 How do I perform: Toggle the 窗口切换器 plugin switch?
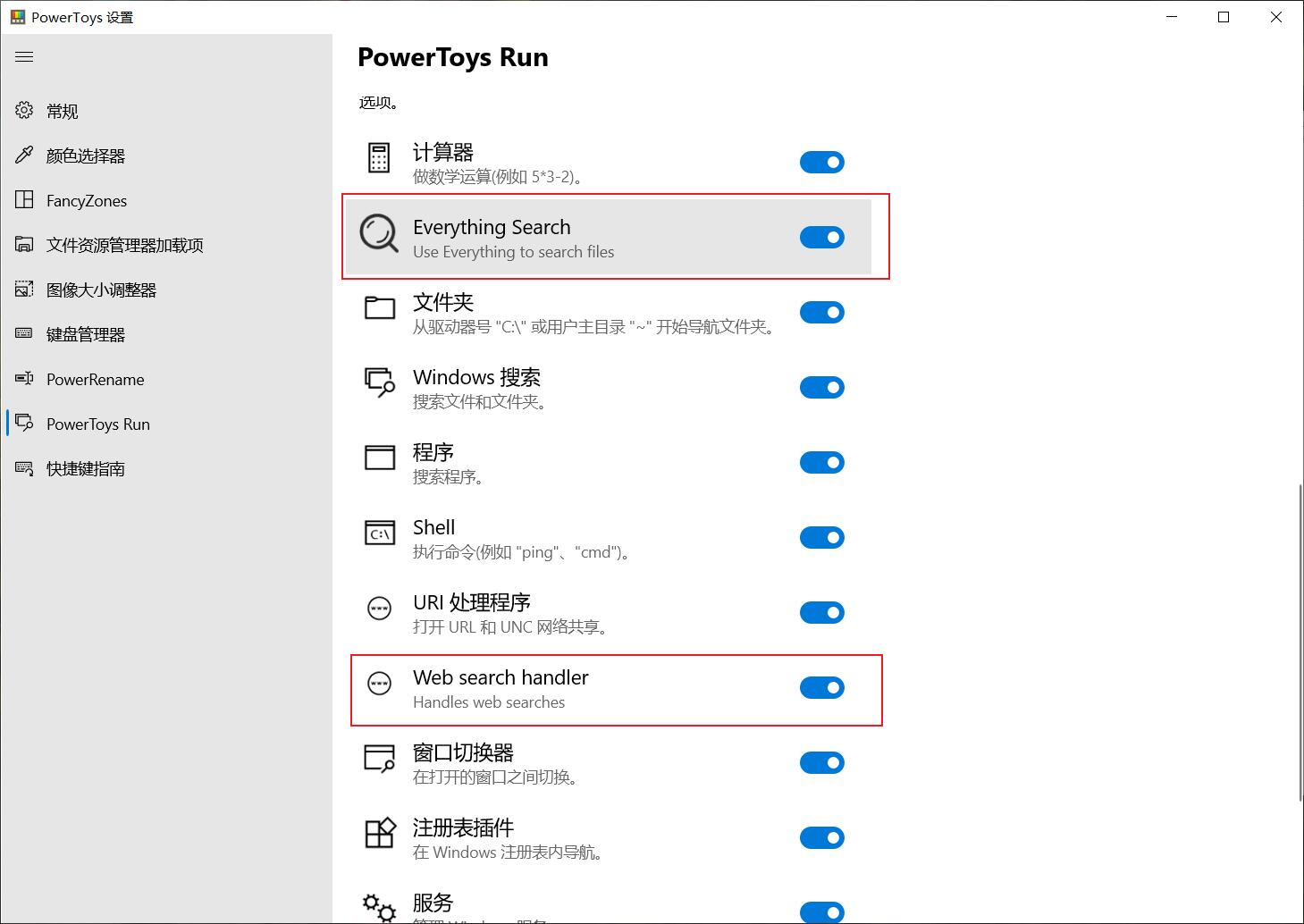(822, 762)
